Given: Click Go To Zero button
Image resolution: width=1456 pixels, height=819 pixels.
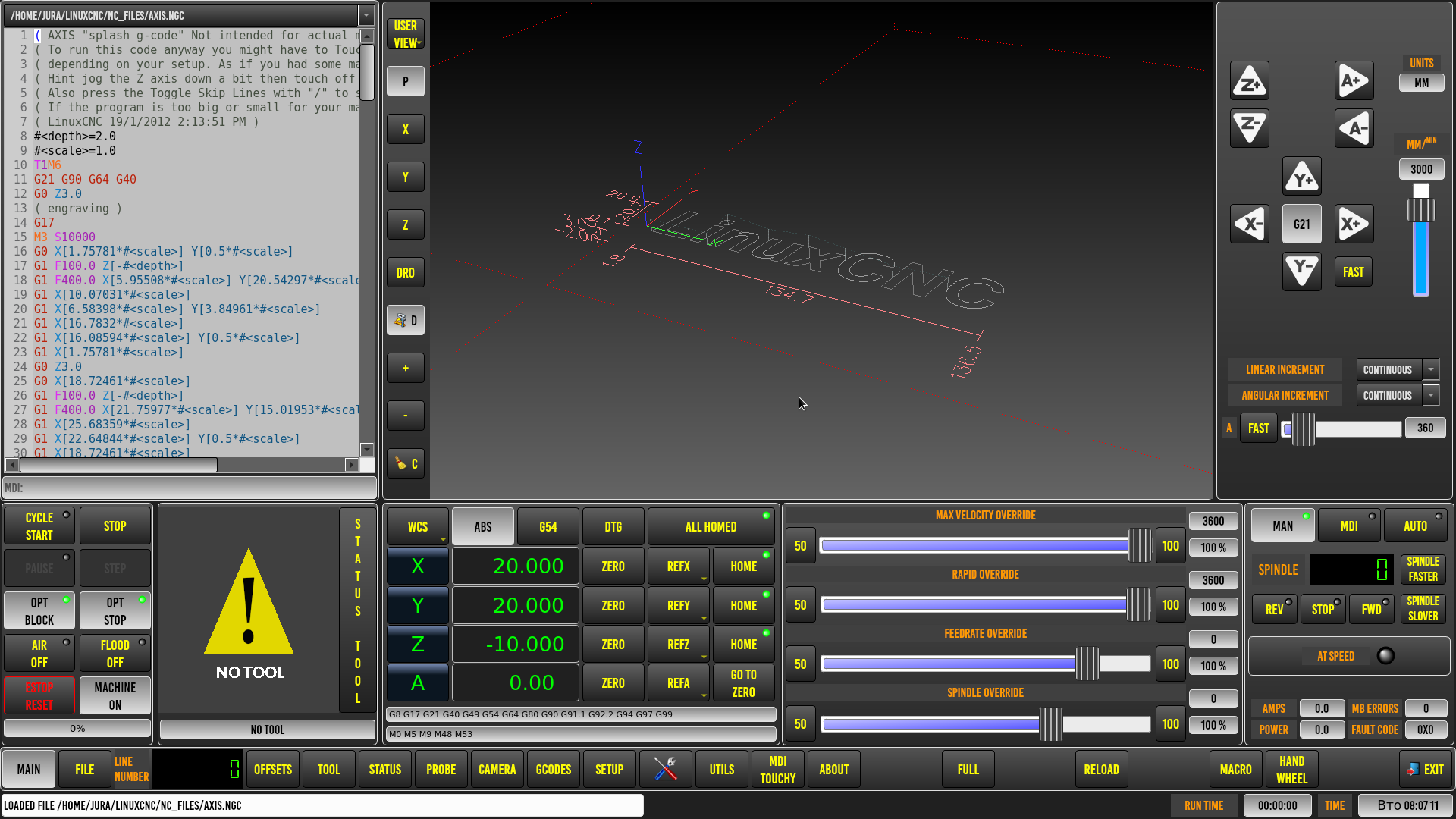Looking at the screenshot, I should pos(743,682).
